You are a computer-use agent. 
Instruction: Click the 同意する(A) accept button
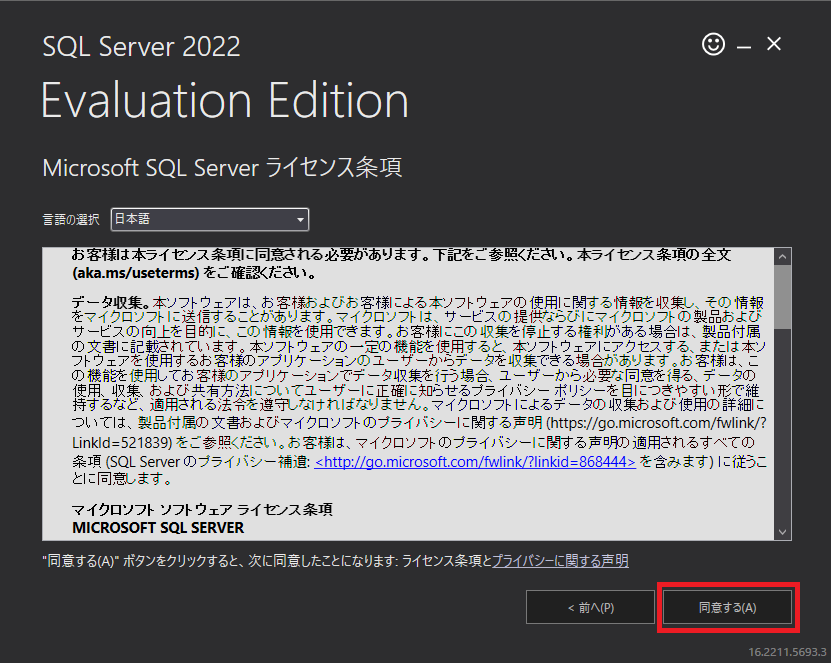pyautogui.click(x=728, y=607)
